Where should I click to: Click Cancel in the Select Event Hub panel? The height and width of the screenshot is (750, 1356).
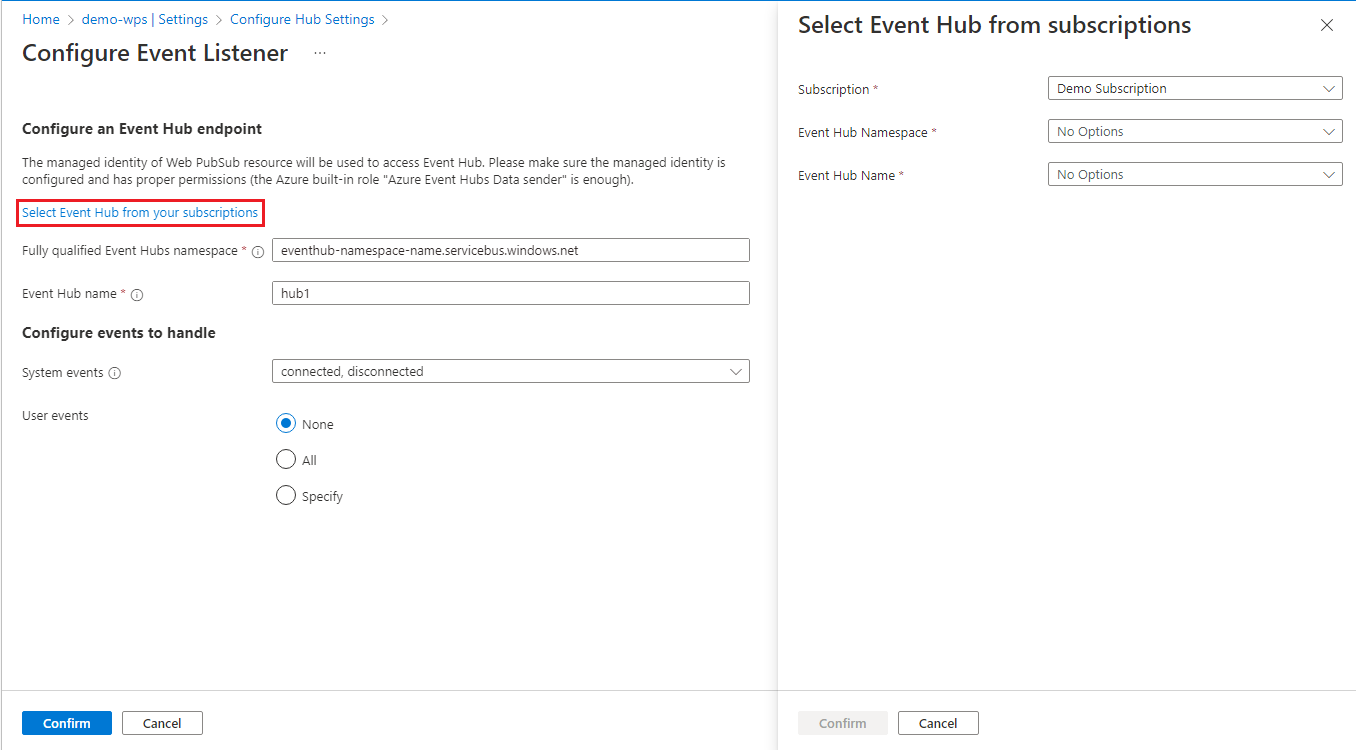tap(938, 723)
